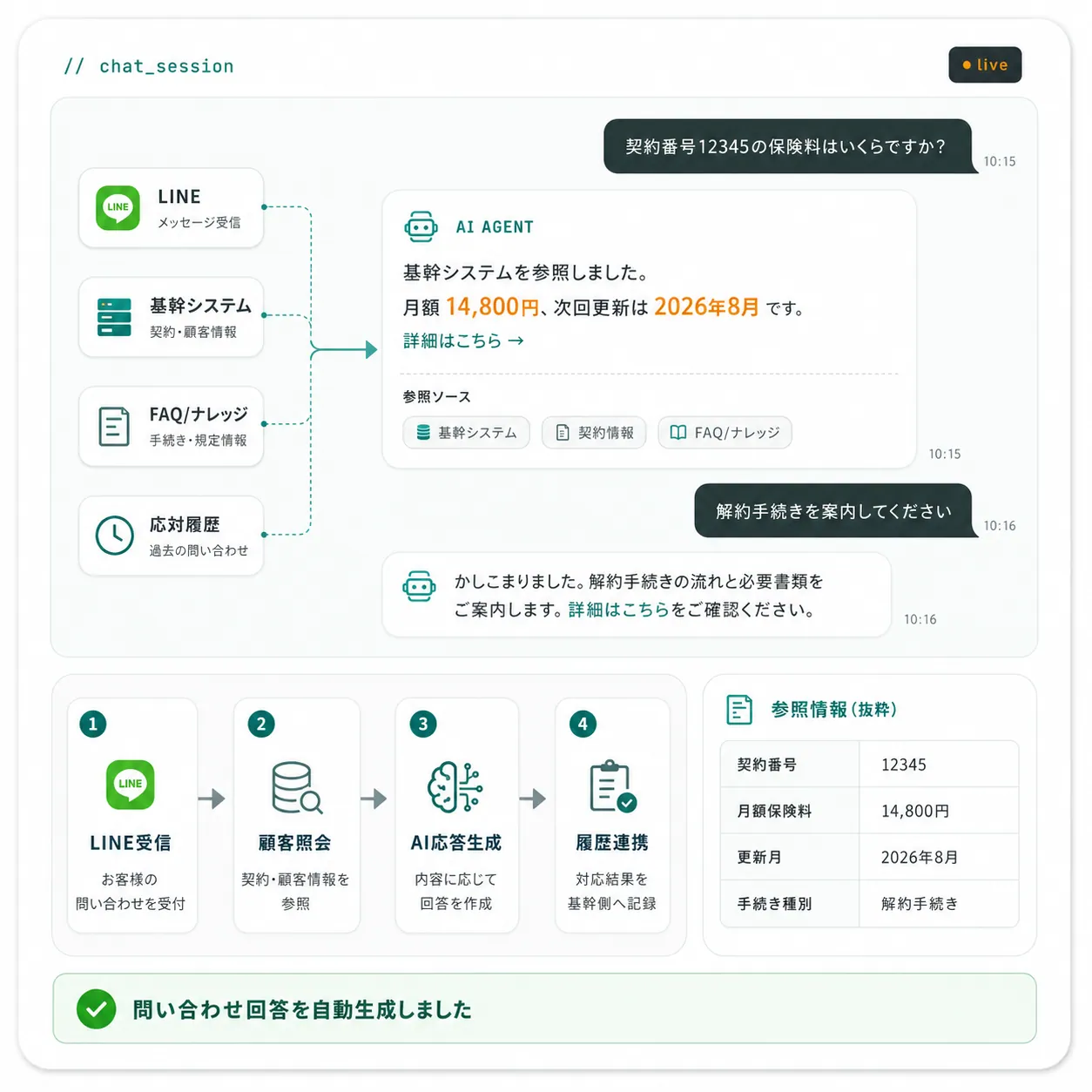Select the server icon in the 契約・顧客情報 card
Screen dimensions: 1092x1092
coord(114,317)
